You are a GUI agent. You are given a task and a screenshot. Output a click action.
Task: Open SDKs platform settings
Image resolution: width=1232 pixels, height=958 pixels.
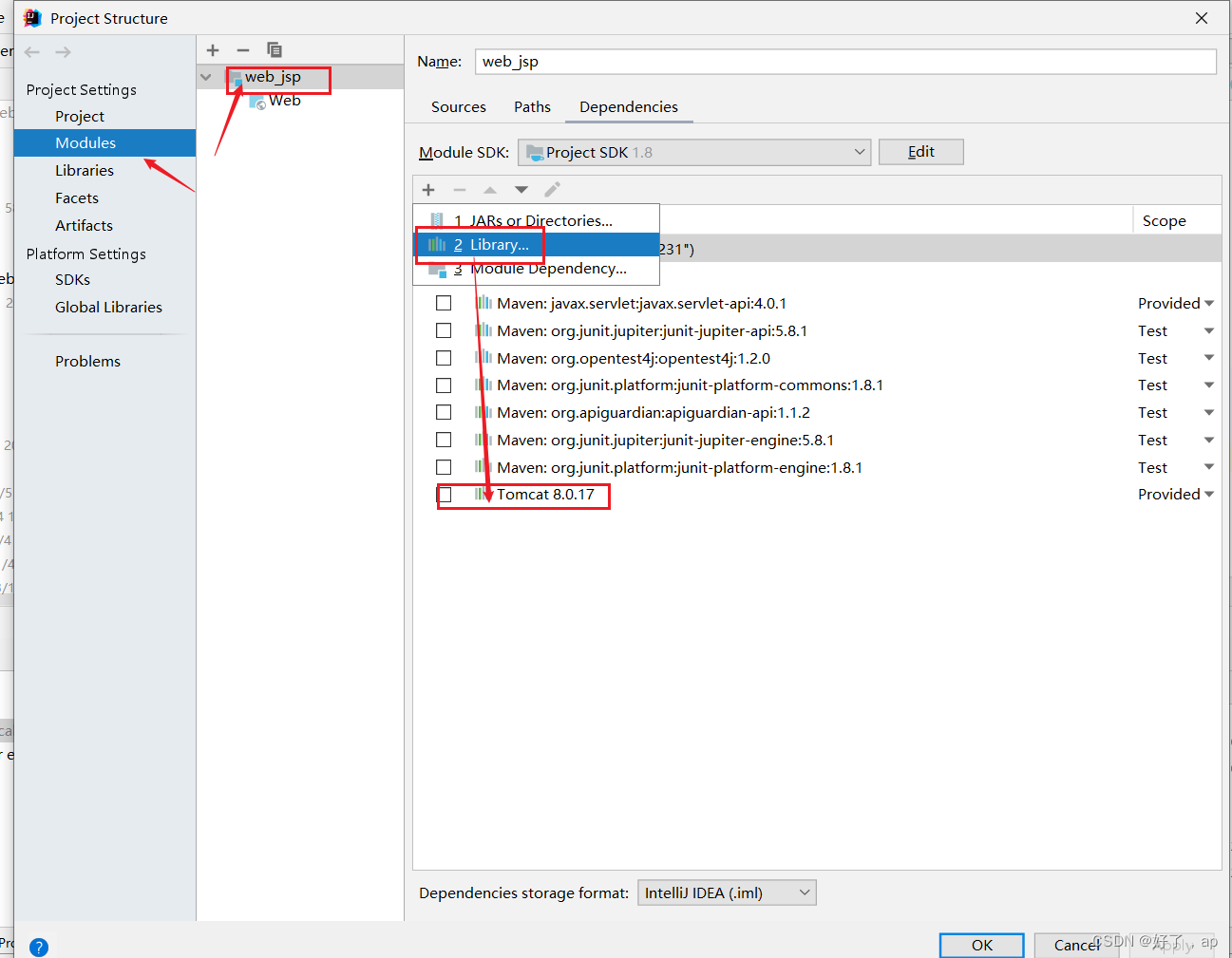tap(72, 280)
